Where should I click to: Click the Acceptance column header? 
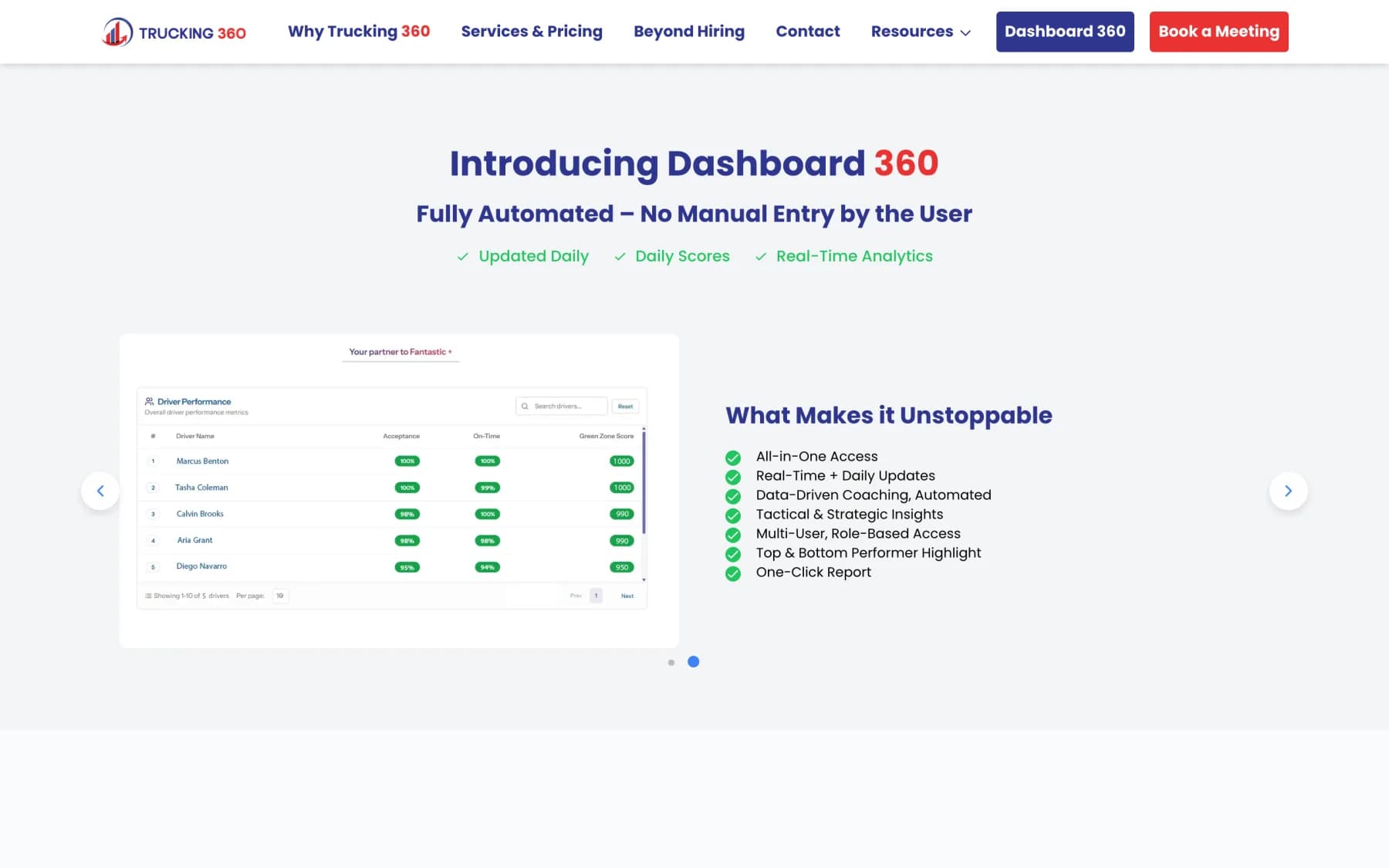pos(401,436)
